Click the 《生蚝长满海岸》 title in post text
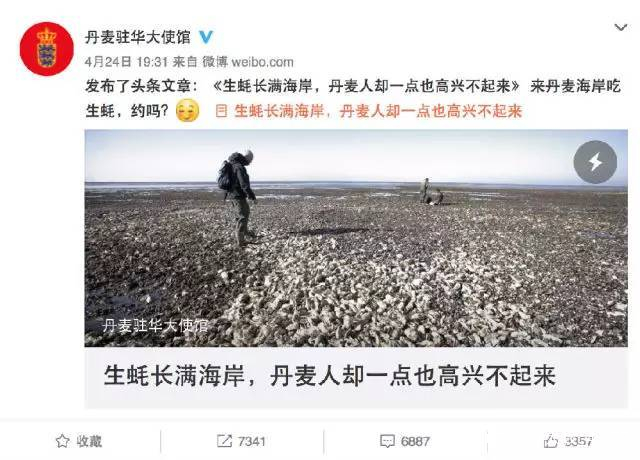 tap(367, 86)
